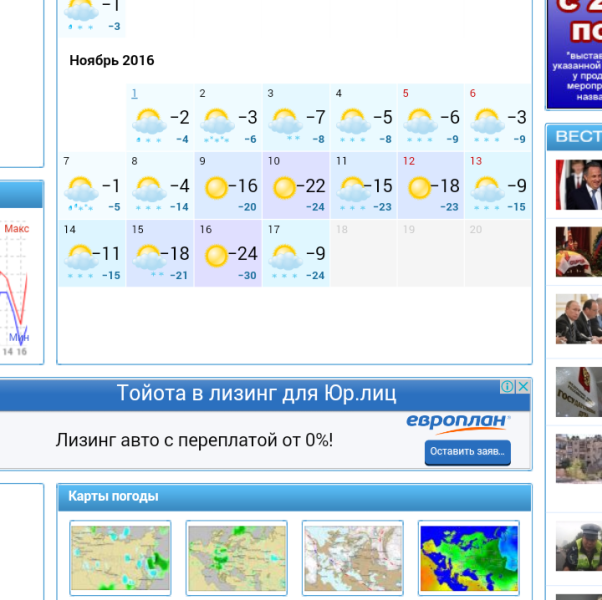Open the 'Тойота в лизинг для Юр.лиц' headline
602x600 pixels.
pyautogui.click(x=256, y=393)
